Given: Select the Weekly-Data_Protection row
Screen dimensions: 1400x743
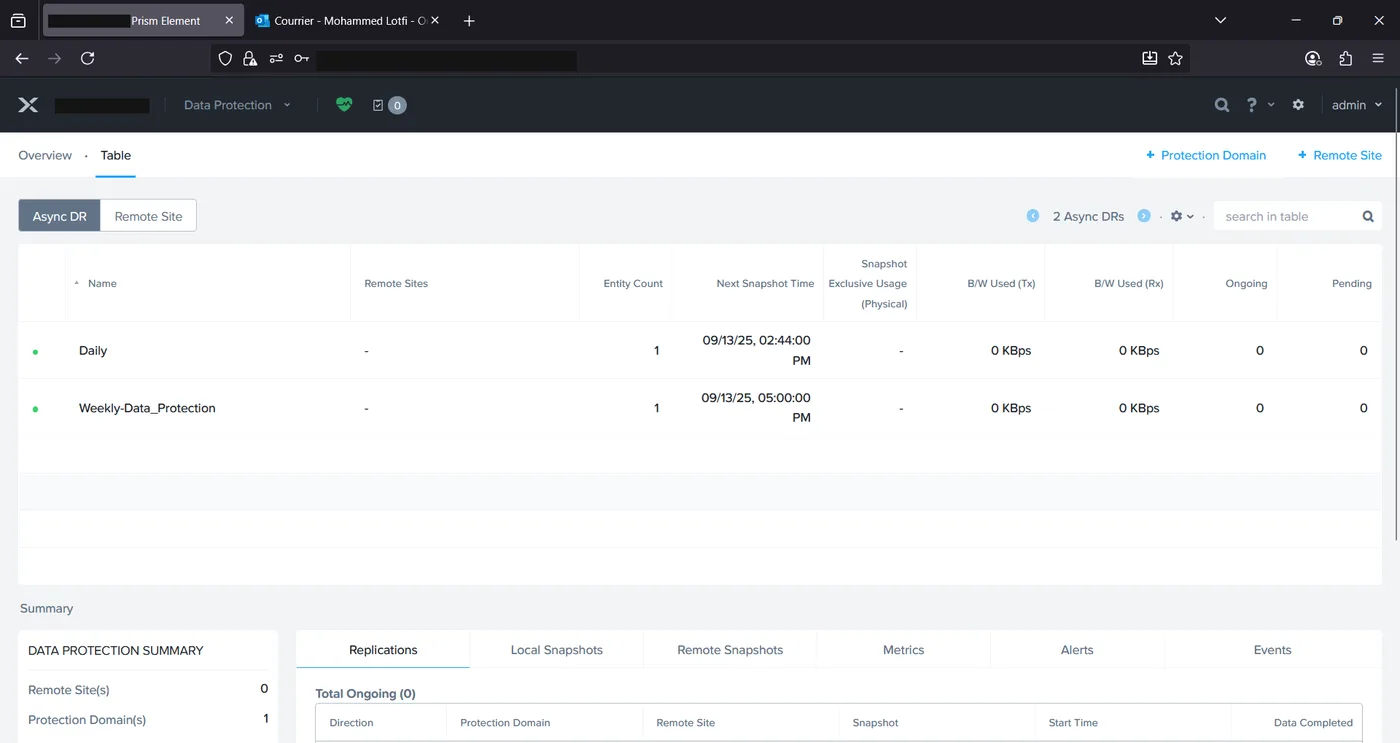Looking at the screenshot, I should (x=700, y=408).
